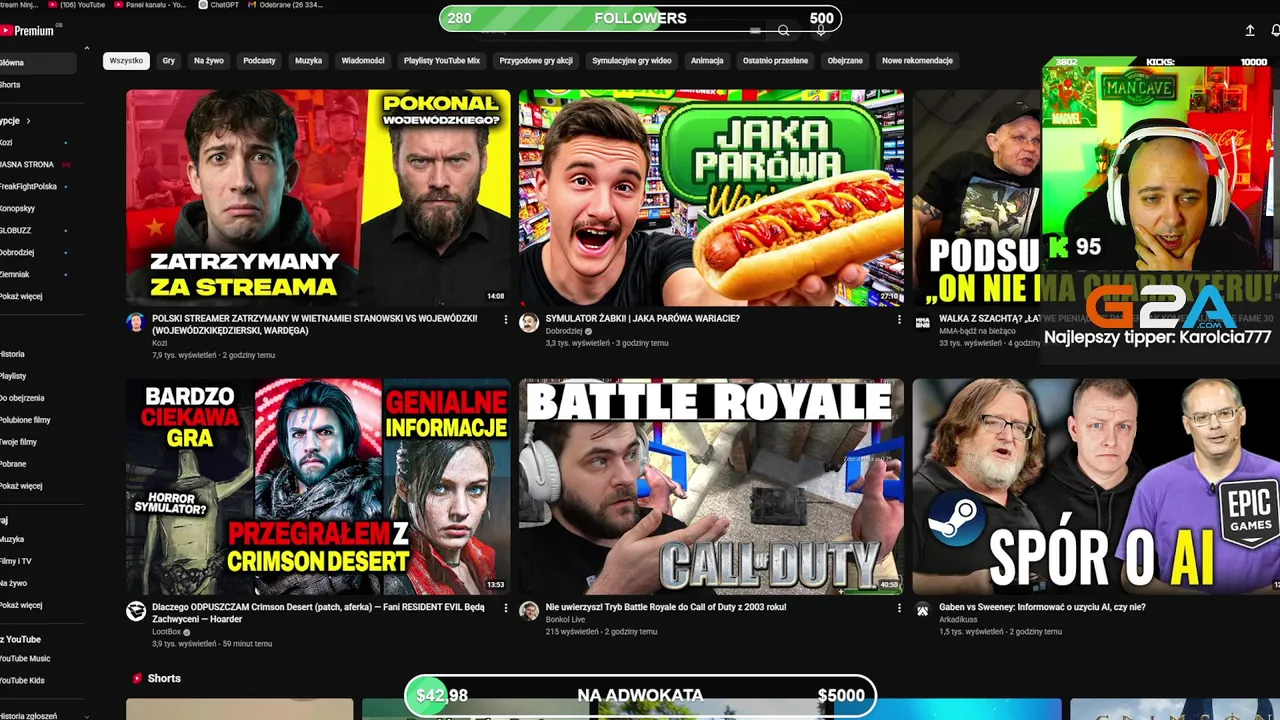Viewport: 1280px width, 720px height.
Task: Click the red Shorts section icon
Action: pos(137,678)
